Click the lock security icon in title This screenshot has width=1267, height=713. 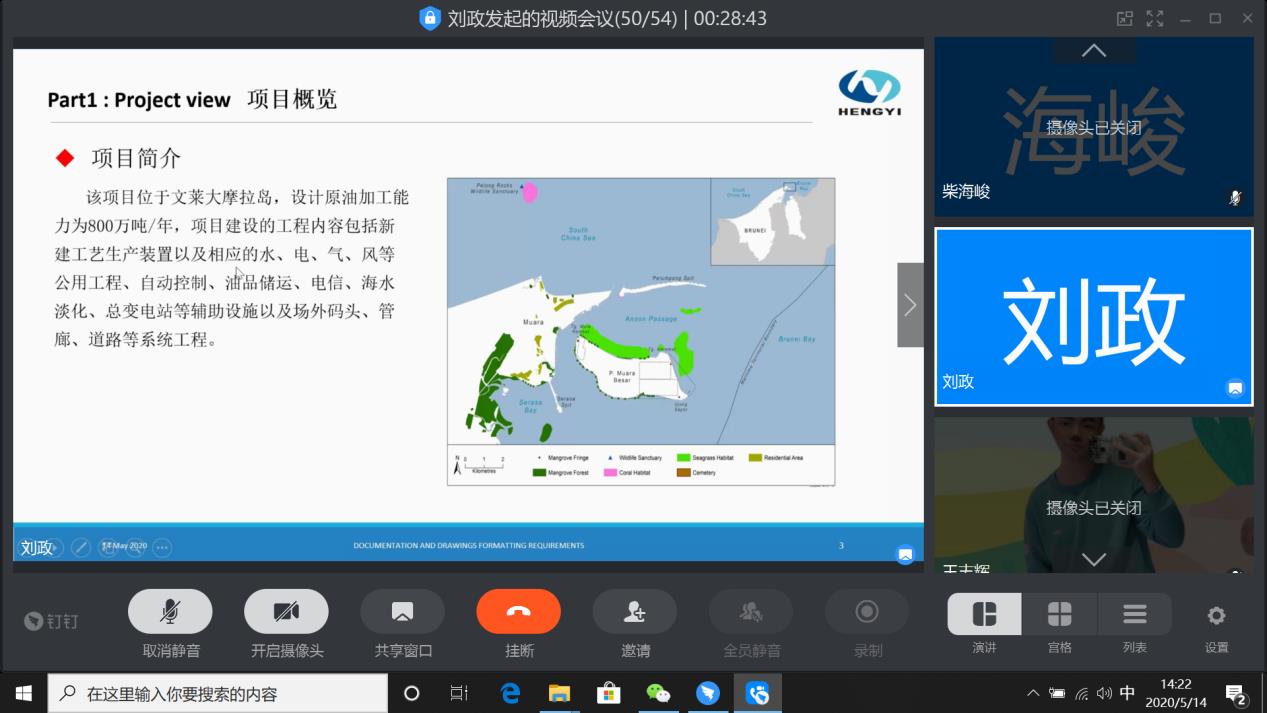430,18
